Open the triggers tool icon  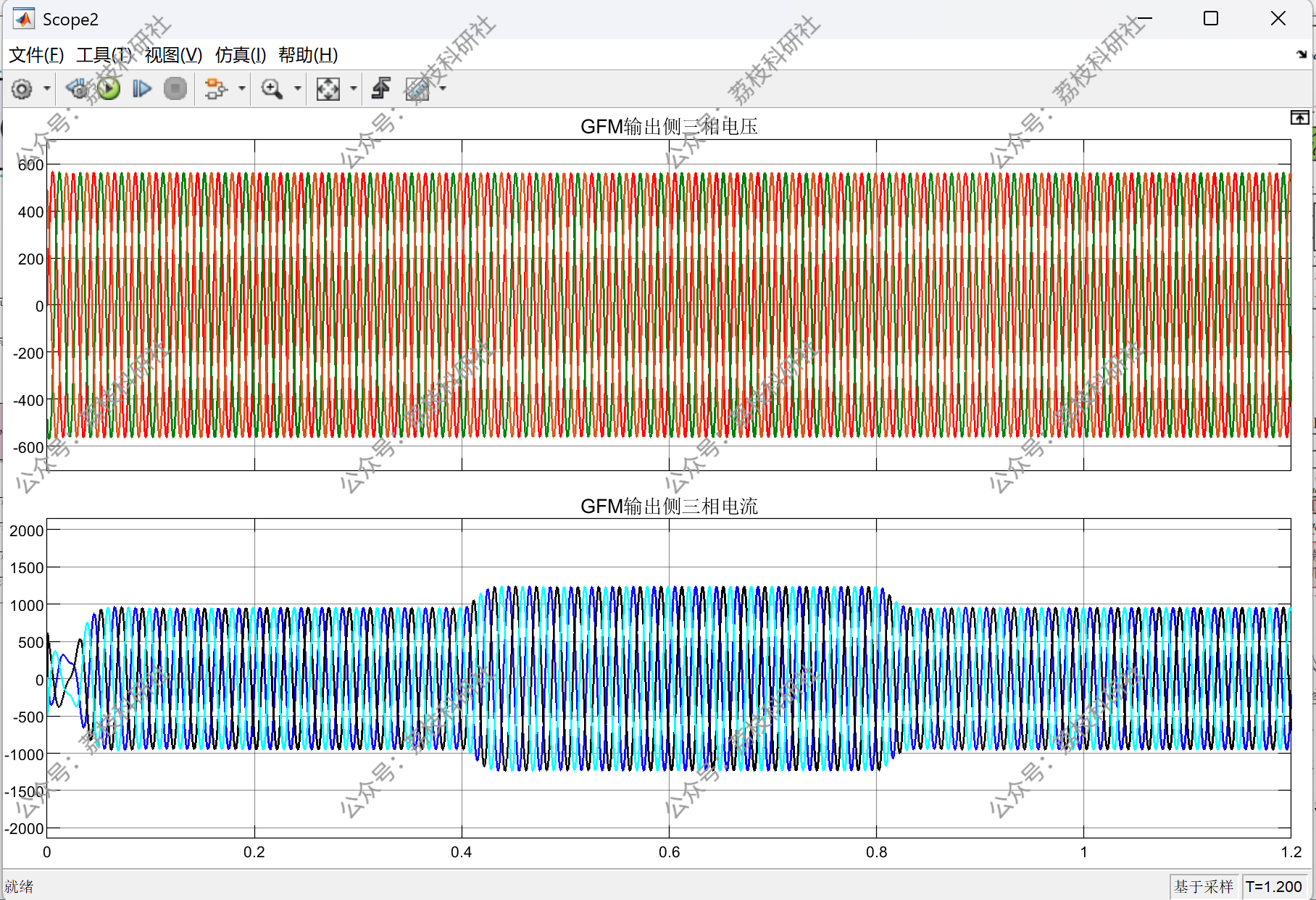(381, 89)
